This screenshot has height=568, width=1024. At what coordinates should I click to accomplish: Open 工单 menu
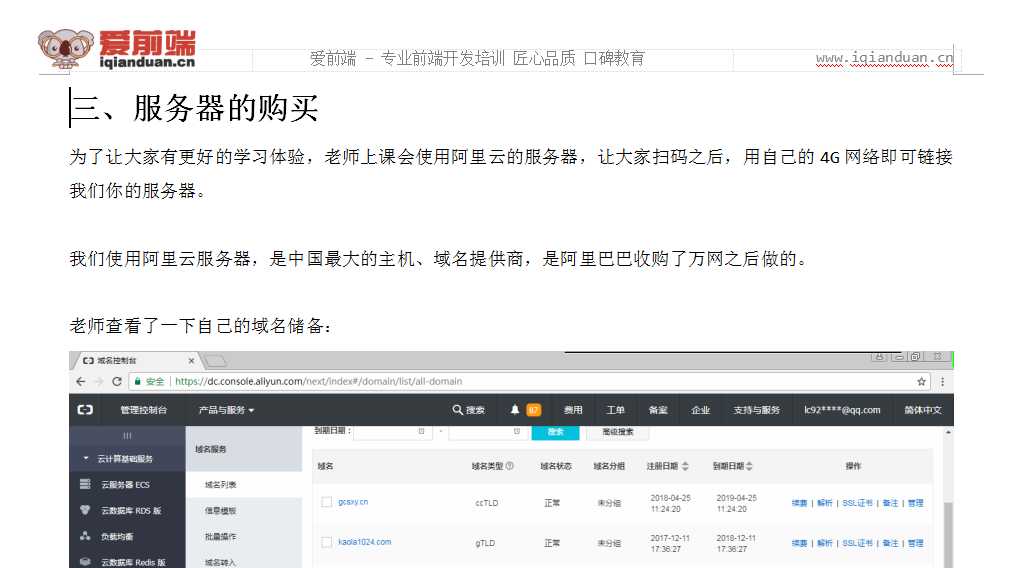click(615, 410)
